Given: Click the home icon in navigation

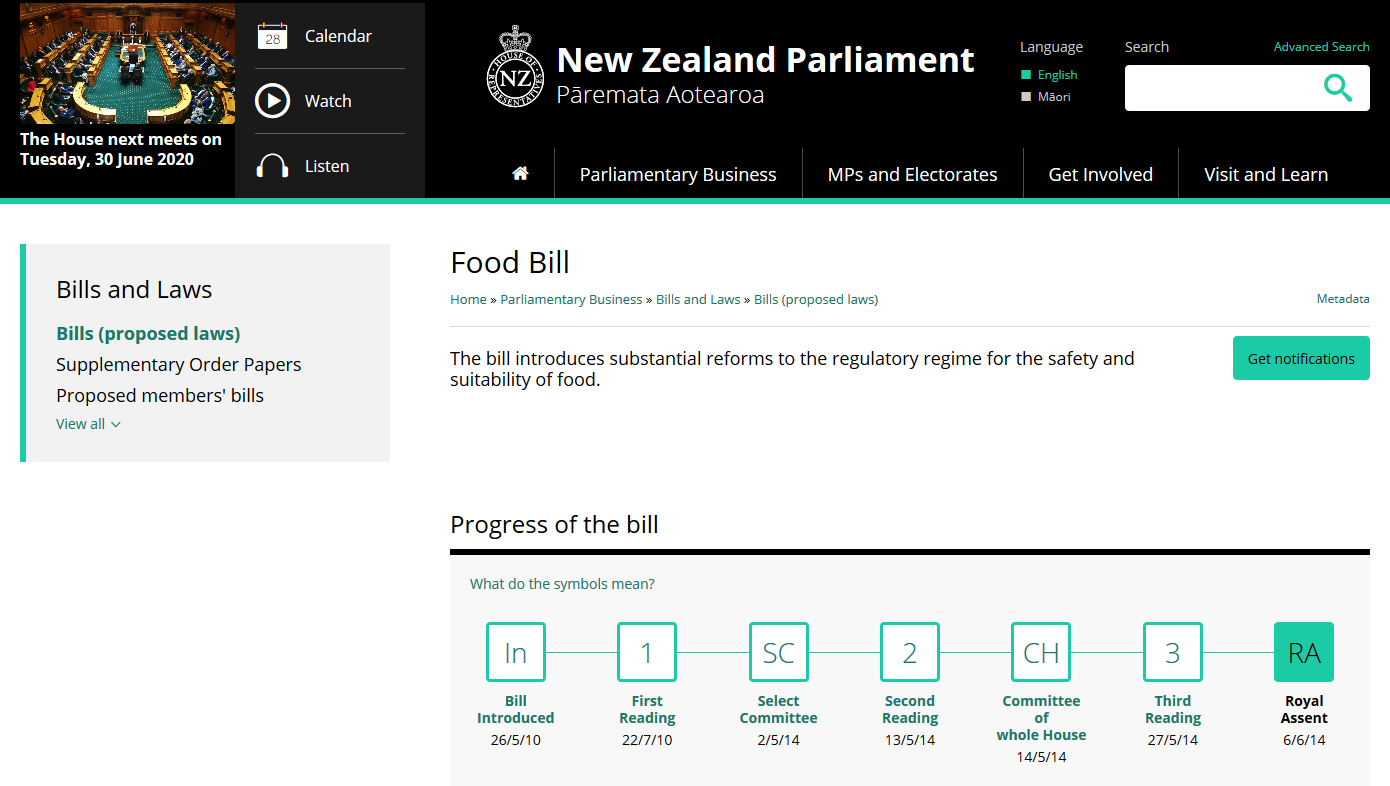Looking at the screenshot, I should 520,174.
